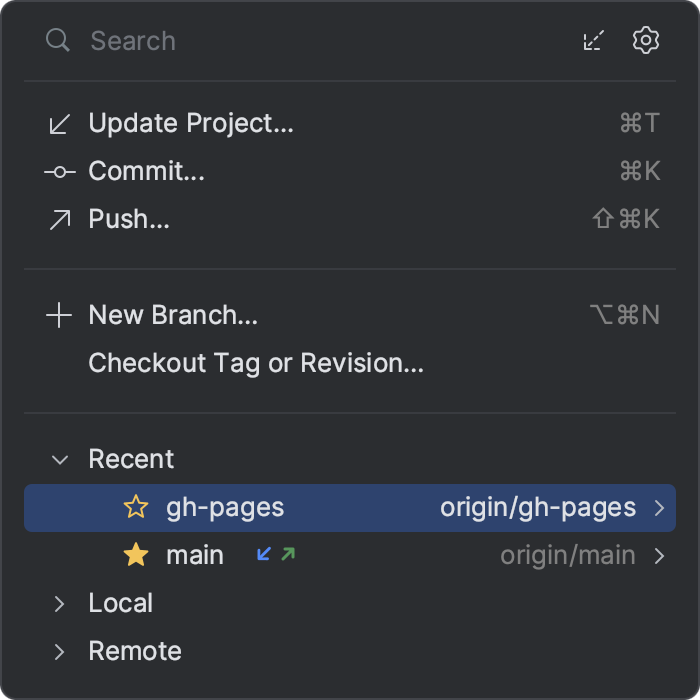The image size is (700, 700).
Task: Open the settings gear icon
Action: tap(646, 40)
